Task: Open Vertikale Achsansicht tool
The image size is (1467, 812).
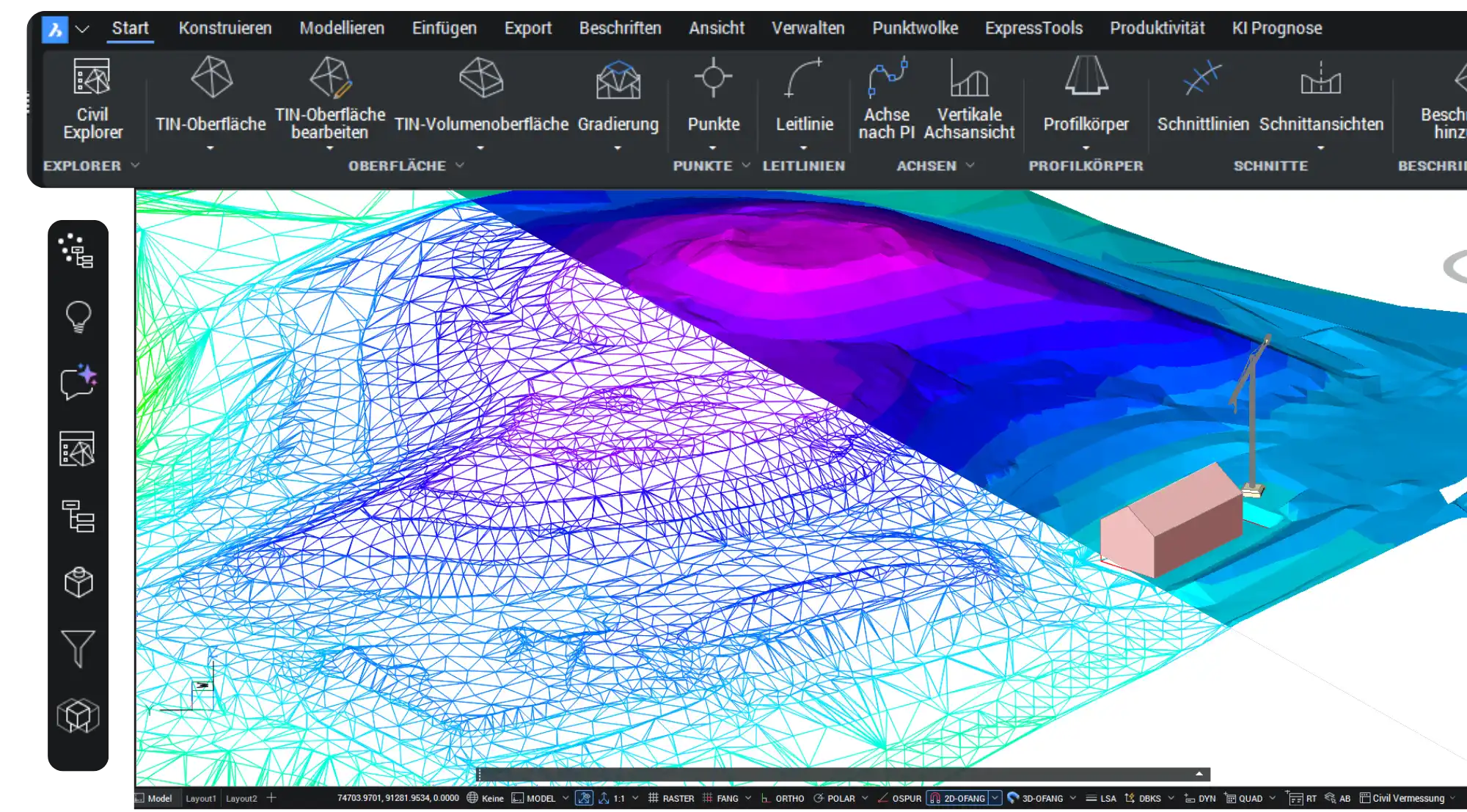Action: tap(969, 100)
